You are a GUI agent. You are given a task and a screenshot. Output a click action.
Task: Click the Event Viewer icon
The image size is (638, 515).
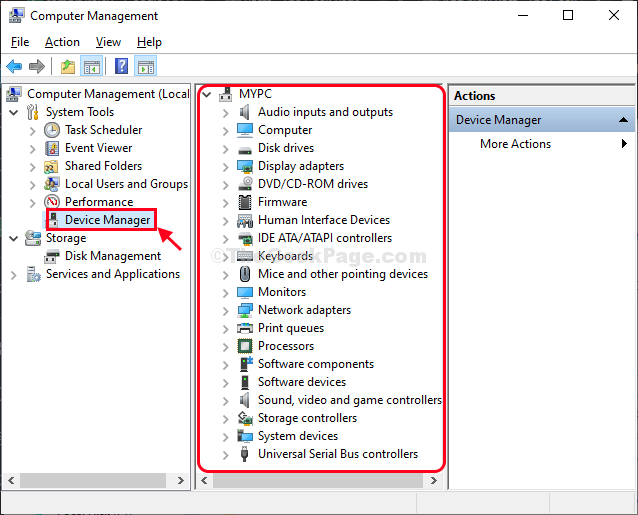pyautogui.click(x=52, y=148)
